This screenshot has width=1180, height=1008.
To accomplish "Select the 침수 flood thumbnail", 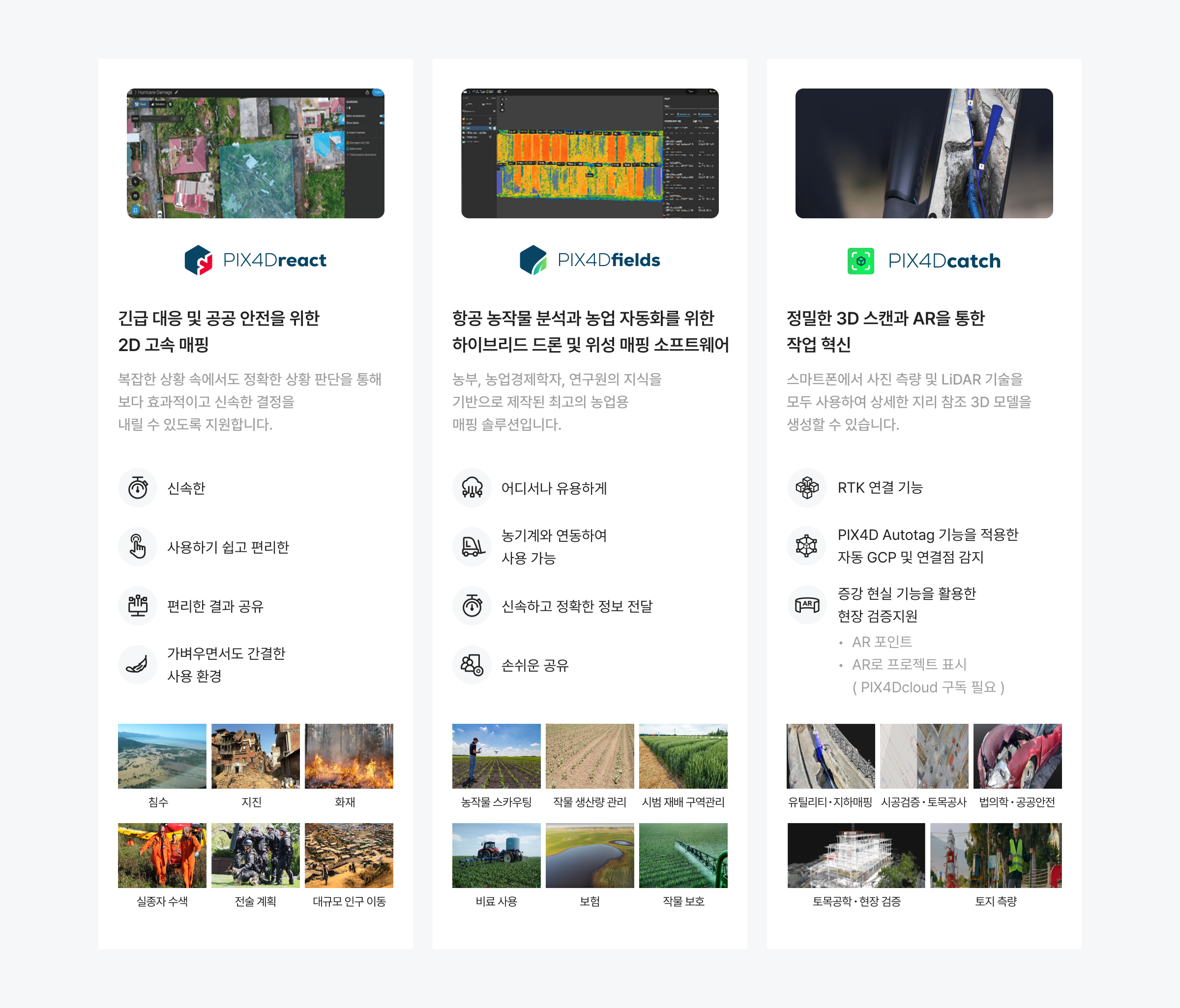I will coord(162,756).
